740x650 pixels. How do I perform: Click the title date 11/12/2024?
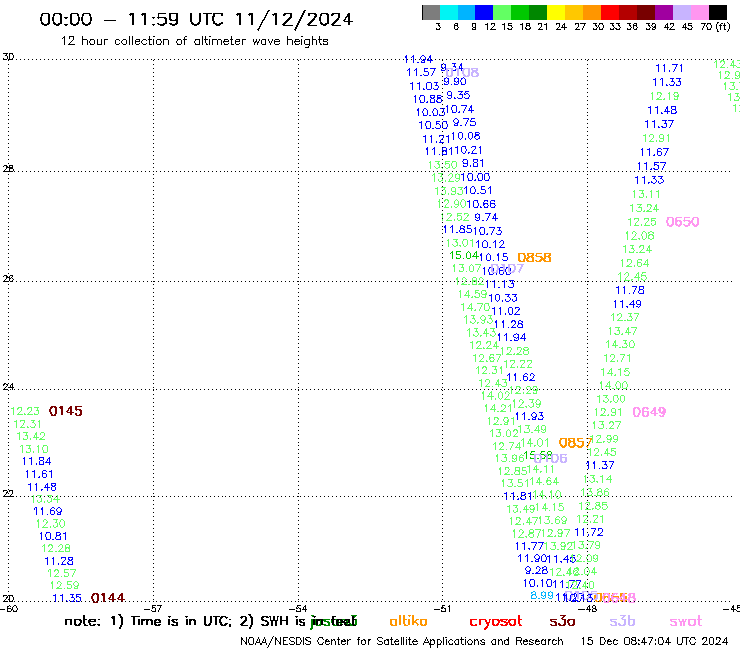[294, 20]
